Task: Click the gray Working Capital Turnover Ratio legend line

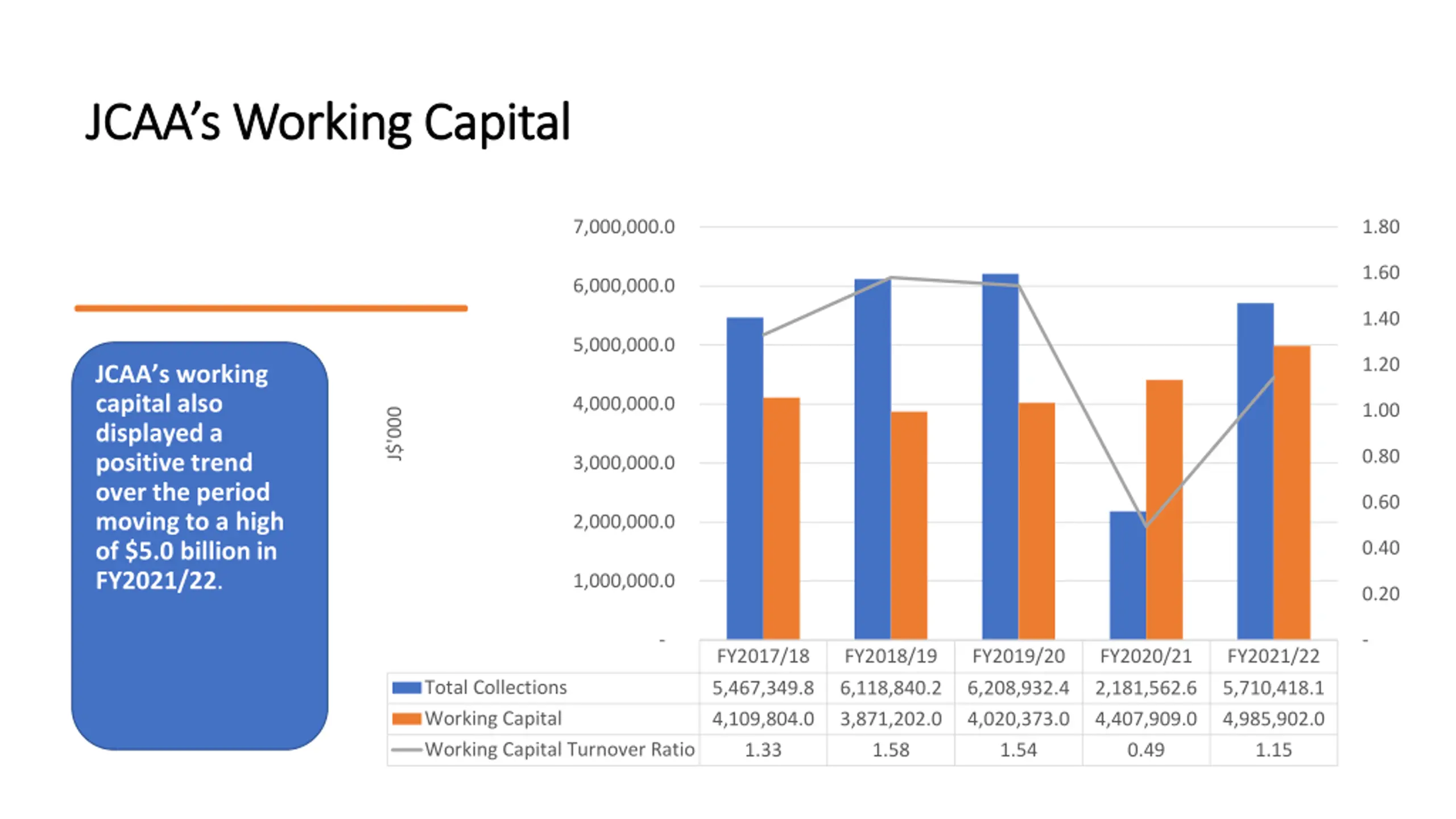Action: [407, 750]
